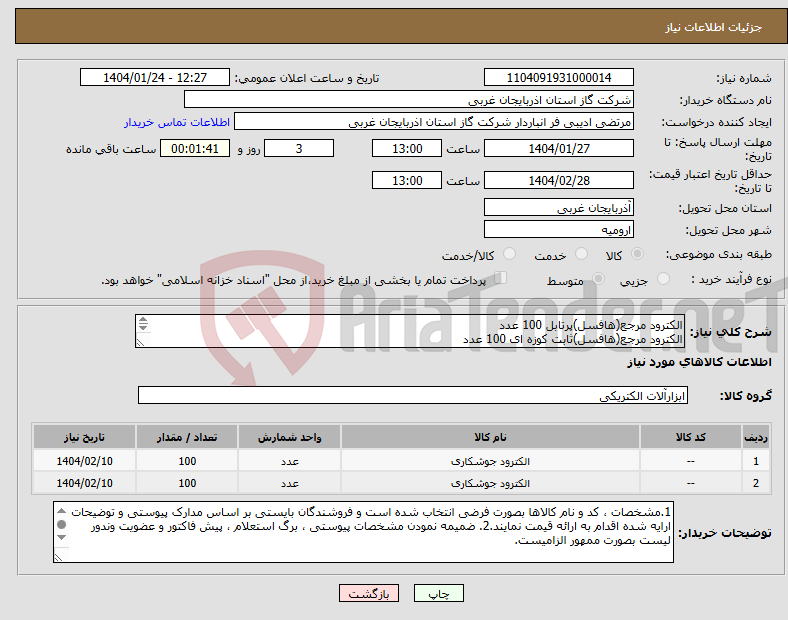Click the چاپ (Print) button
Viewport: 788px width, 620px height.
(438, 593)
